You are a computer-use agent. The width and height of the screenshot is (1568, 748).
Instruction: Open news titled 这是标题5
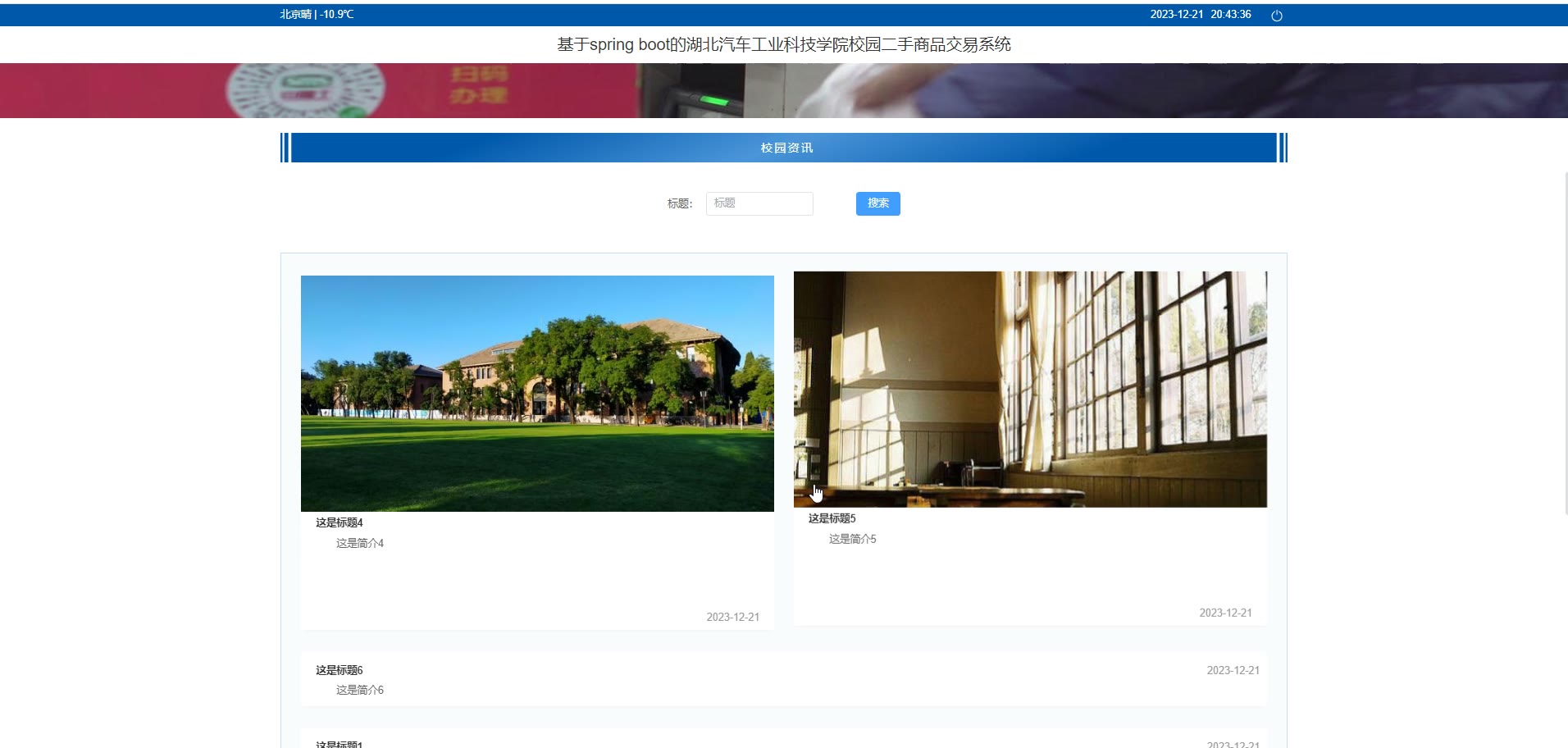pos(832,518)
